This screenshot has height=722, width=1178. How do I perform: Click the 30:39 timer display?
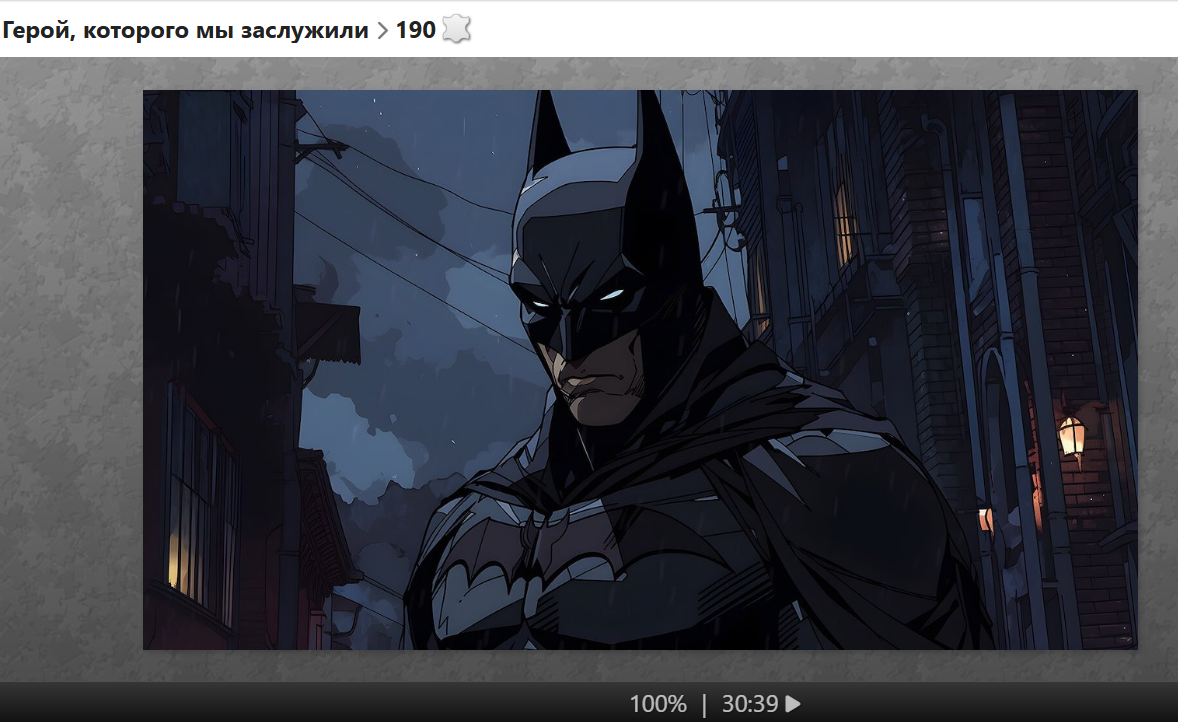749,704
